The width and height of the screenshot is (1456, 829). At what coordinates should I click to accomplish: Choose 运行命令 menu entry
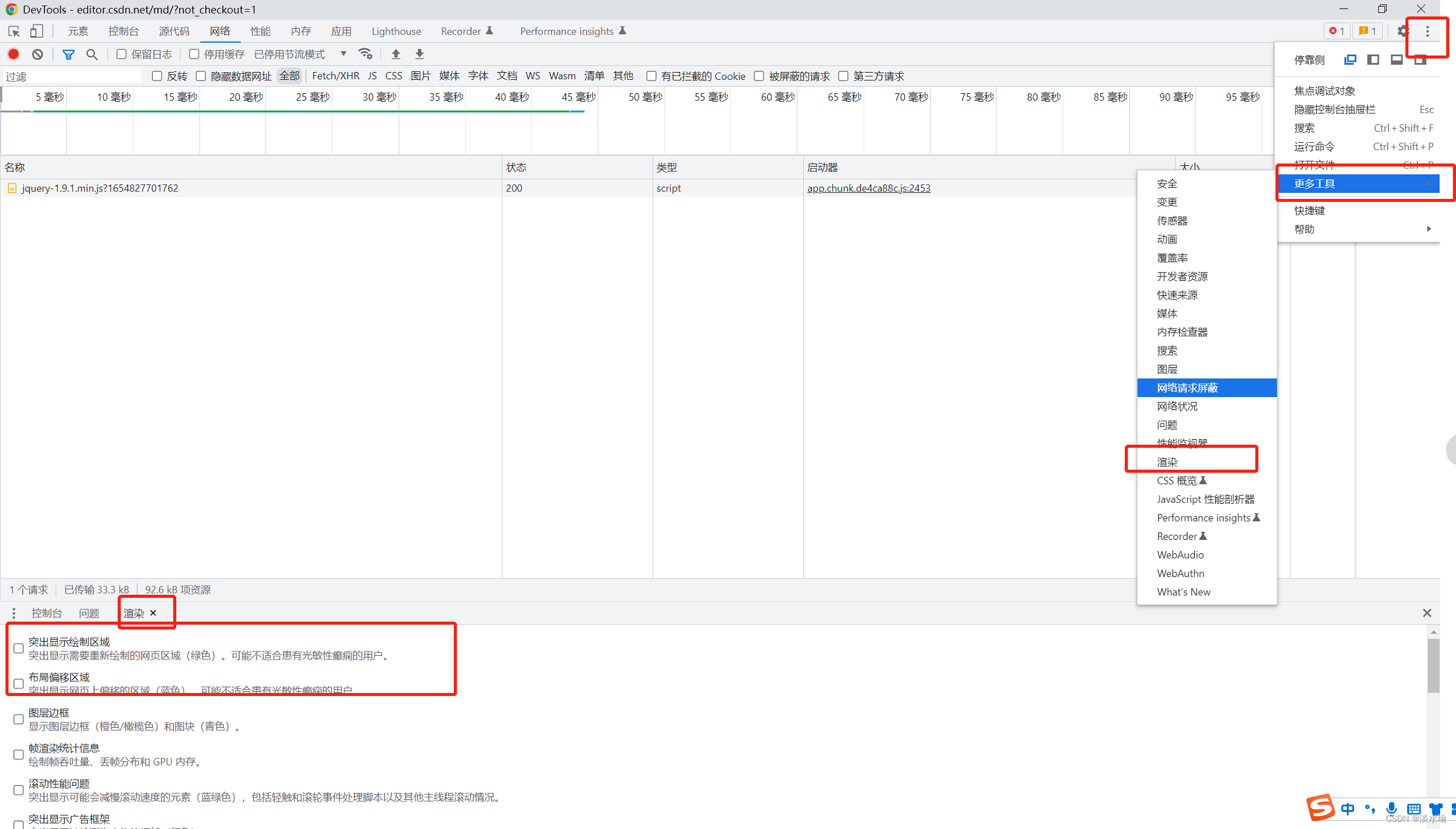coord(1358,146)
